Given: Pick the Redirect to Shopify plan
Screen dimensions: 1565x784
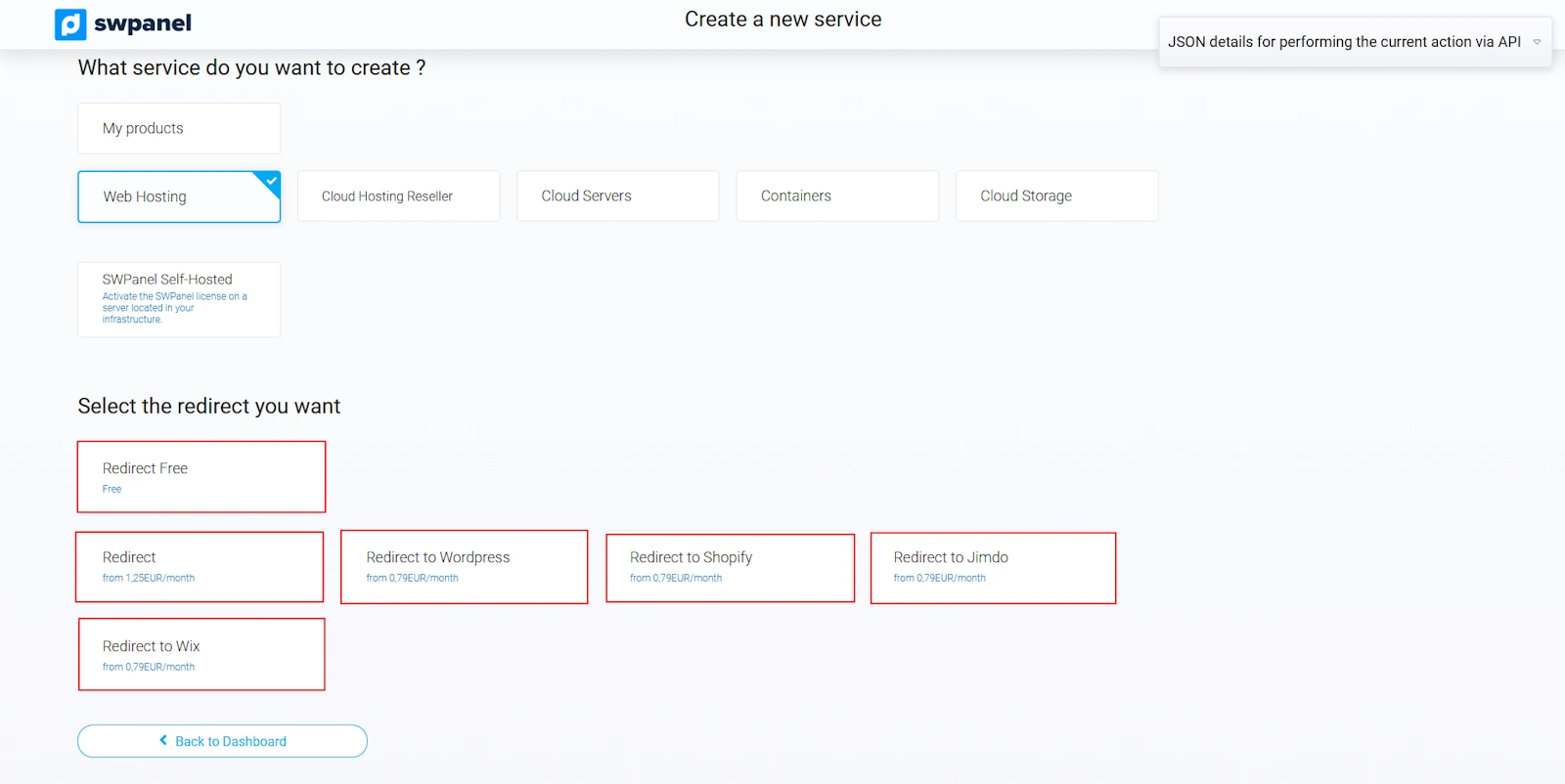Looking at the screenshot, I should (730, 567).
